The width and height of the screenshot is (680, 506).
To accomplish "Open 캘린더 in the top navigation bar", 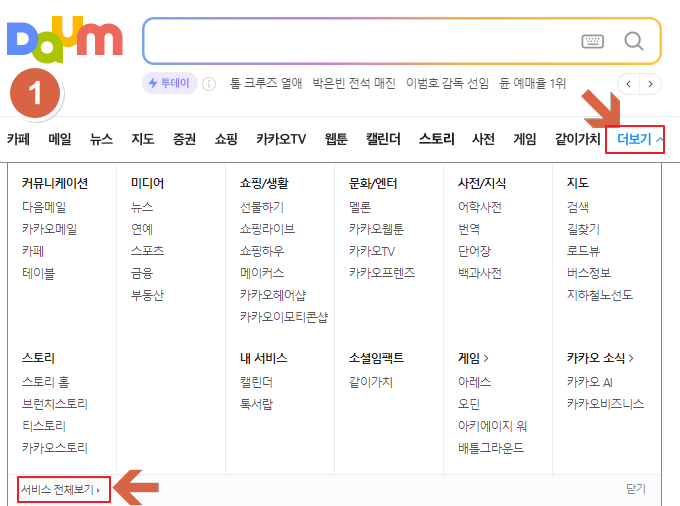I will pyautogui.click(x=383, y=139).
